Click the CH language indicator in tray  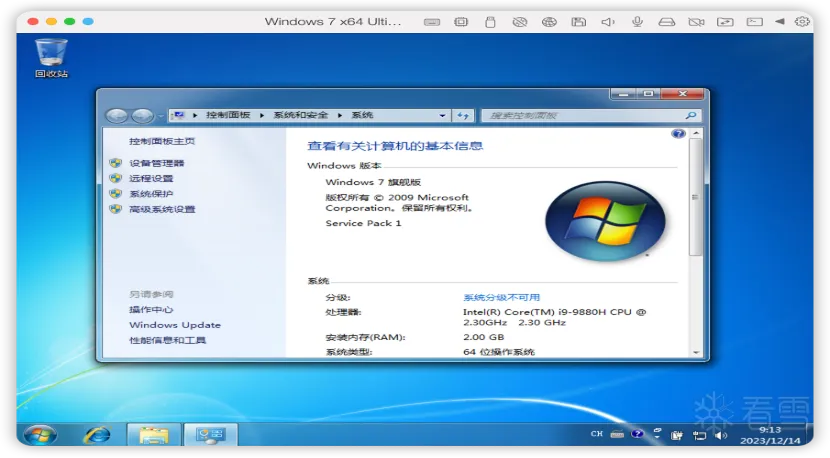click(597, 434)
